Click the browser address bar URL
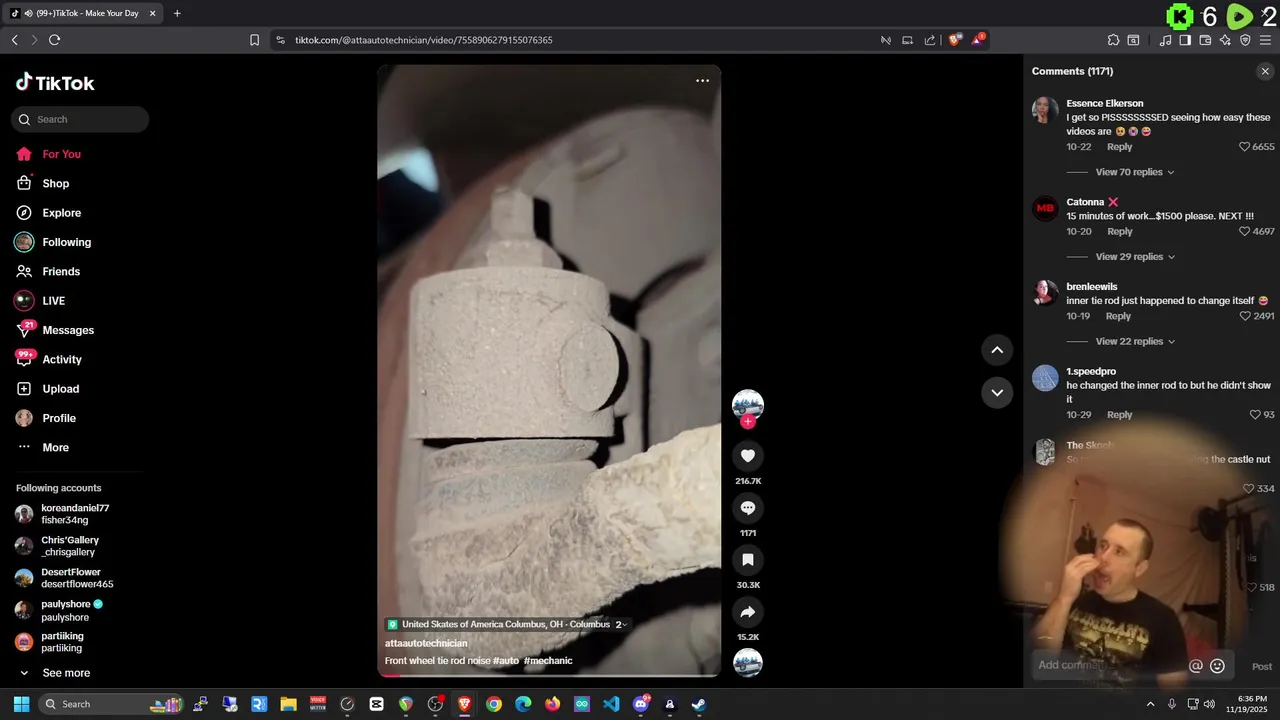The width and height of the screenshot is (1280, 720). coord(424,40)
